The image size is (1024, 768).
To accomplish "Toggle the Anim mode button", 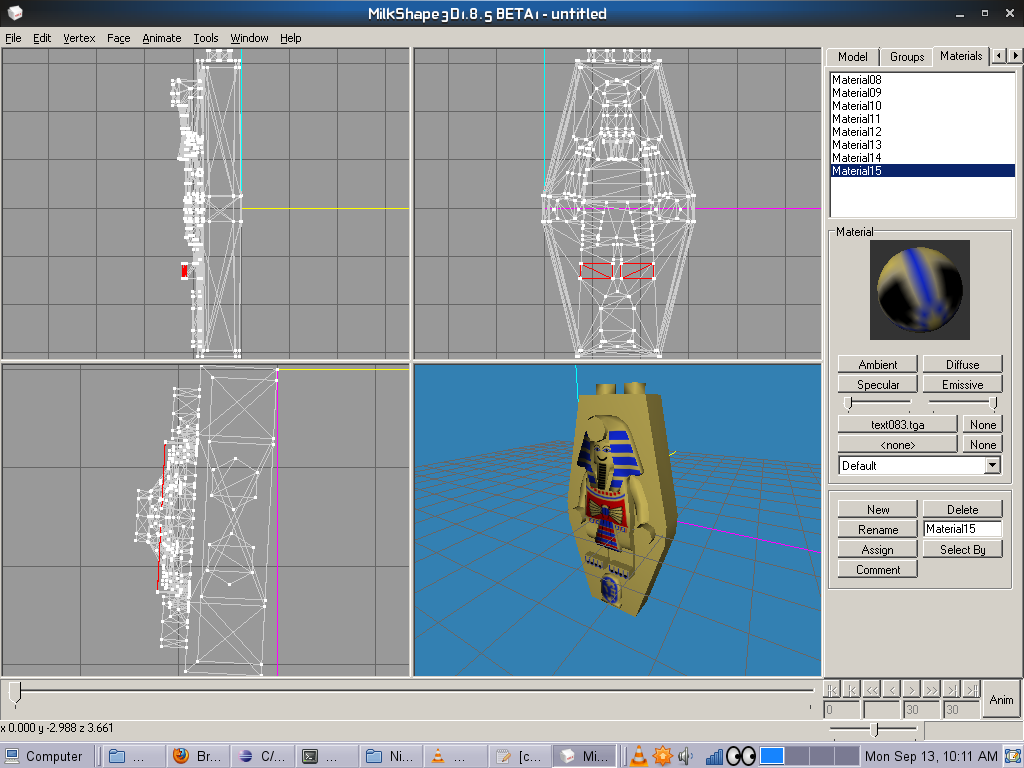I will [x=1001, y=700].
